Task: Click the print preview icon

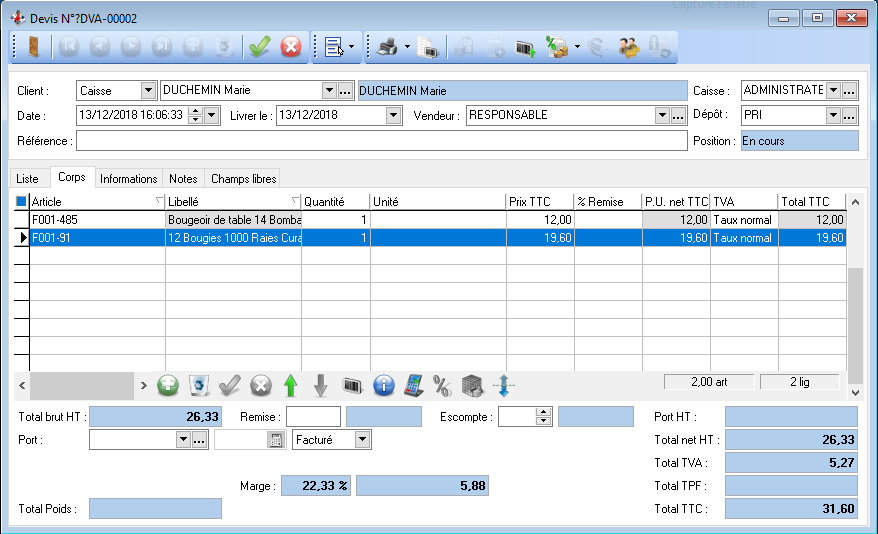Action: coord(428,47)
